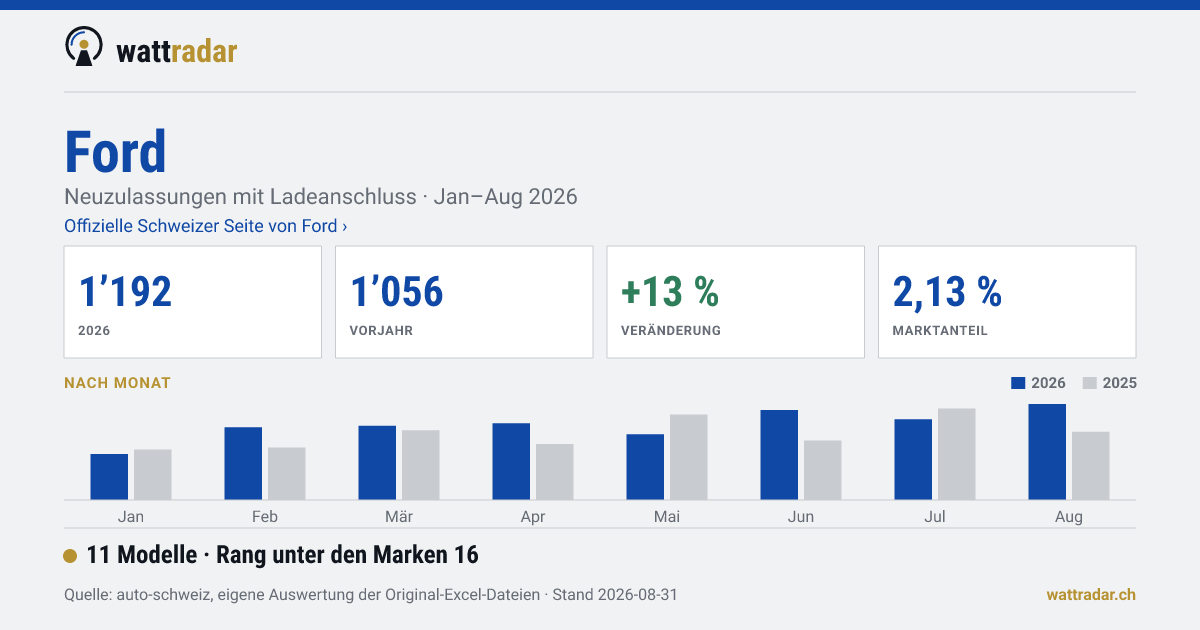Click the 'Mai' axis label
The image size is (1200, 630).
coord(667,517)
